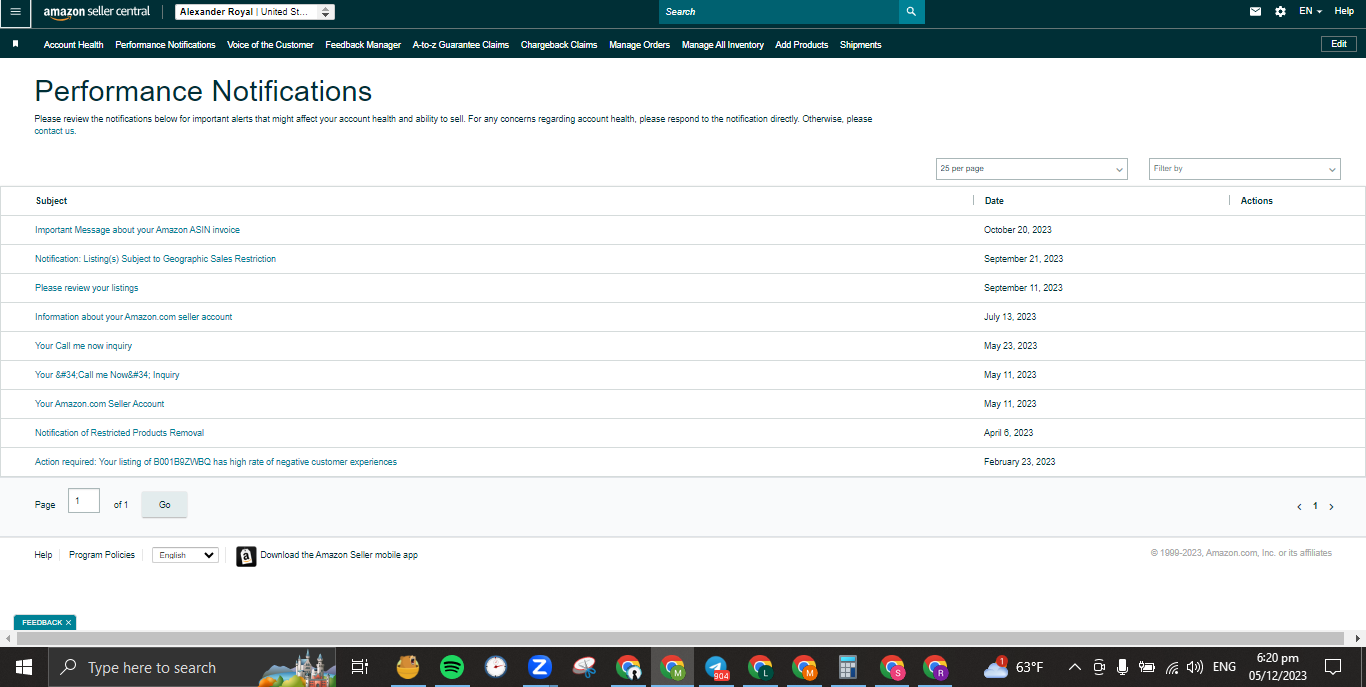Open Listing(s) Subject to Geographic Sales Restriction notification

click(x=155, y=259)
